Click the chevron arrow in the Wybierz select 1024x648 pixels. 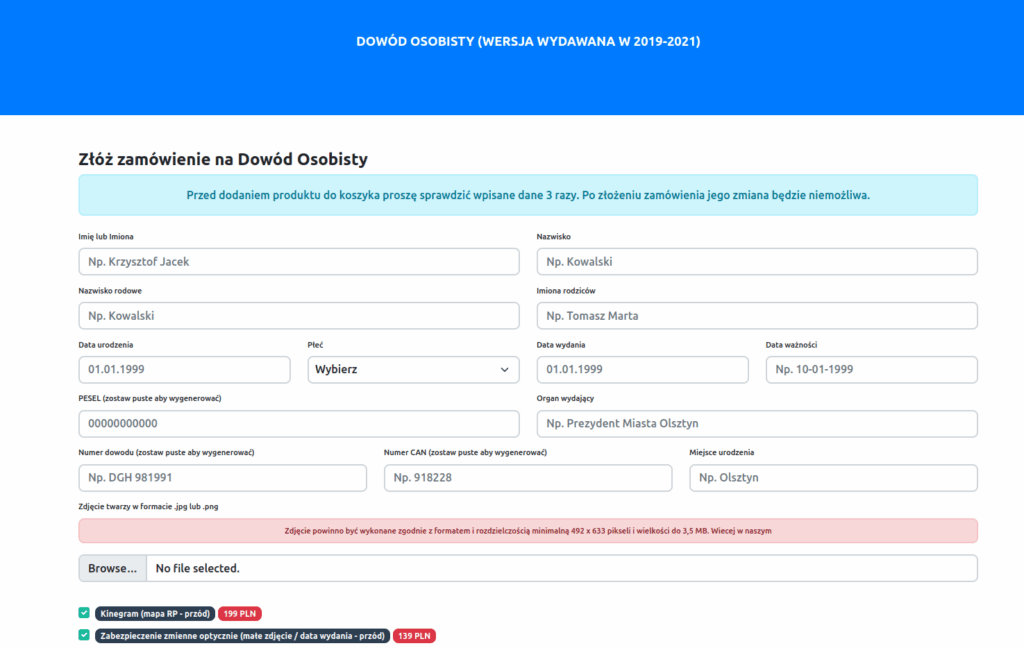click(x=505, y=370)
